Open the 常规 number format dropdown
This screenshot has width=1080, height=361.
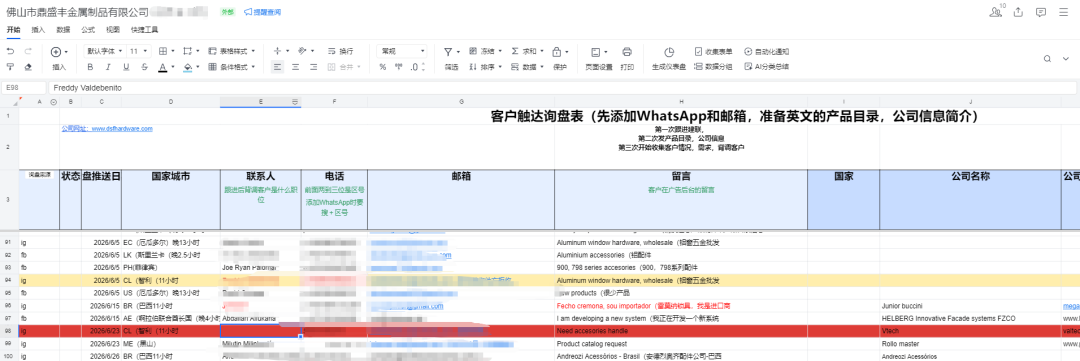(x=402, y=52)
